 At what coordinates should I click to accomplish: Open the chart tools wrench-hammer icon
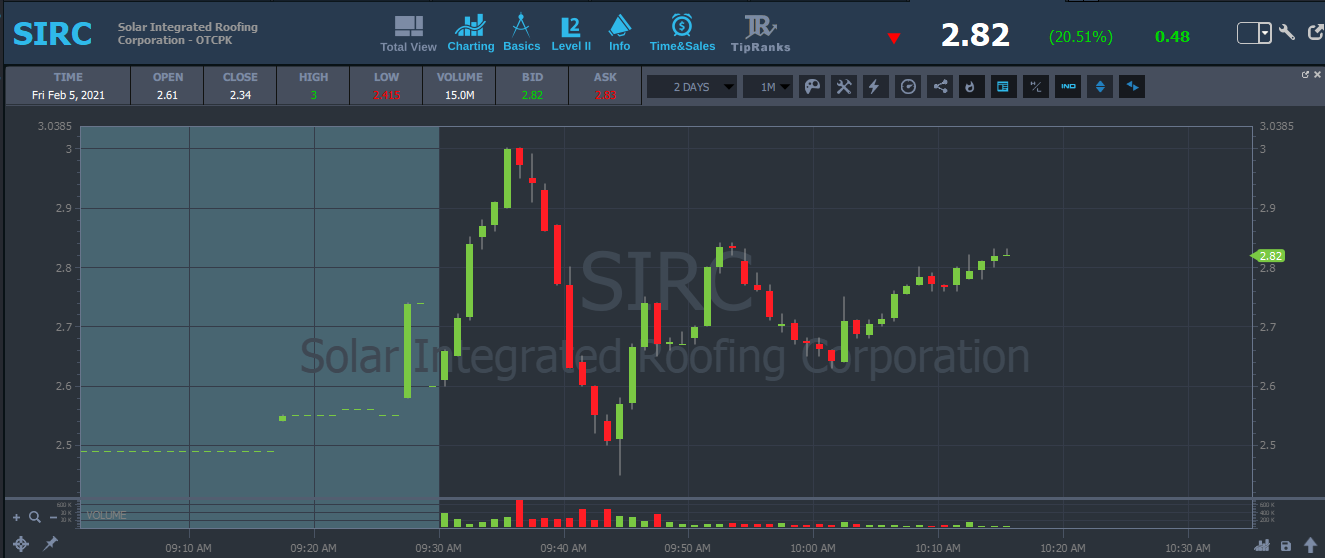pos(844,87)
